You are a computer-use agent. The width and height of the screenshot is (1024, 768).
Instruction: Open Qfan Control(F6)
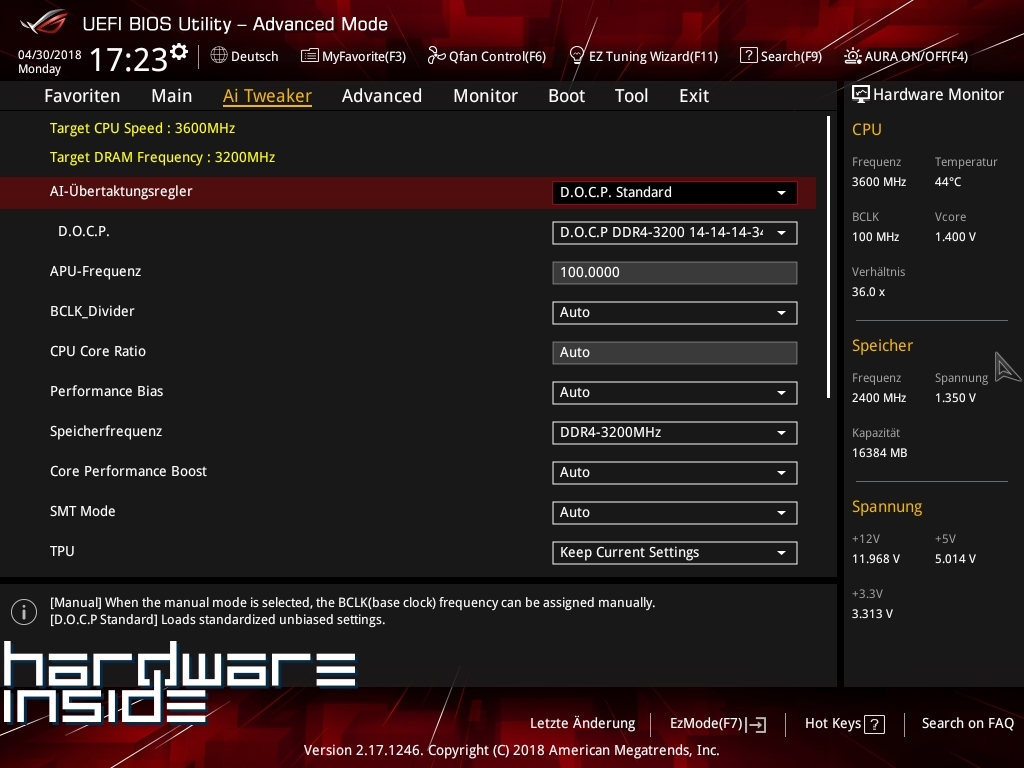[x=487, y=56]
